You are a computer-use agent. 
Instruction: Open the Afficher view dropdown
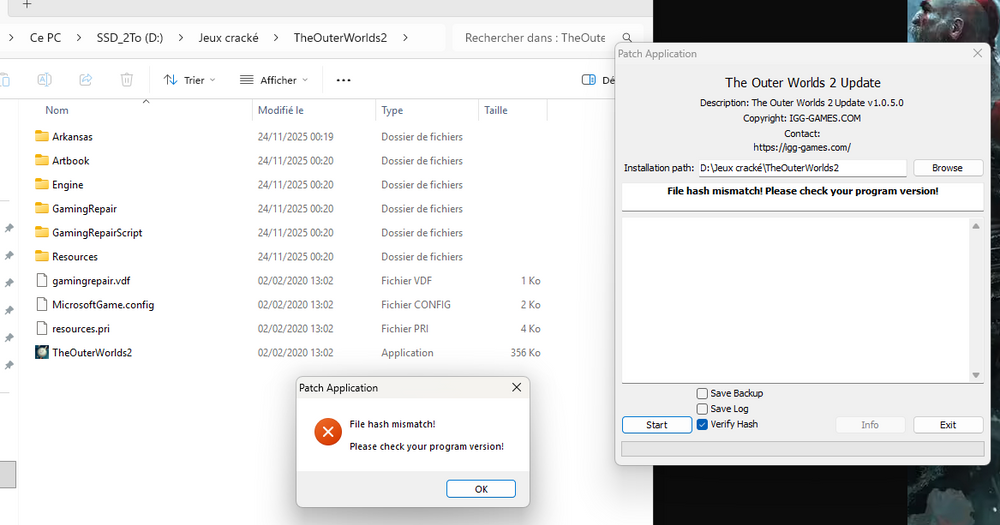(x=274, y=80)
